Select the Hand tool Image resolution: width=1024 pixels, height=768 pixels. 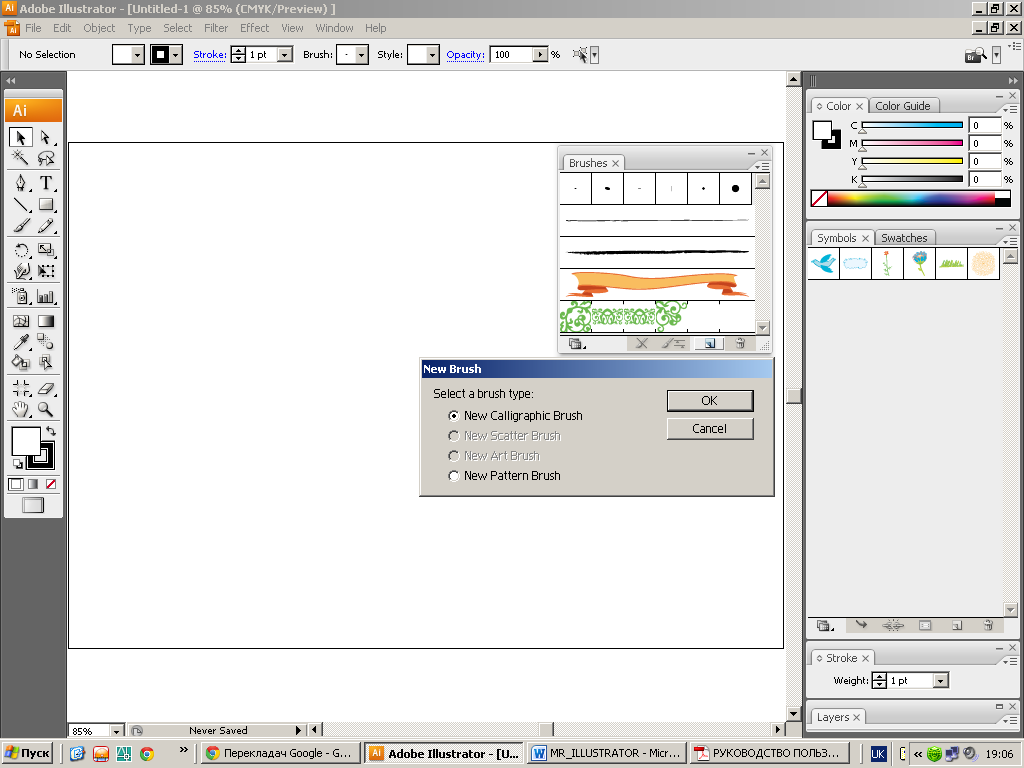coord(20,409)
